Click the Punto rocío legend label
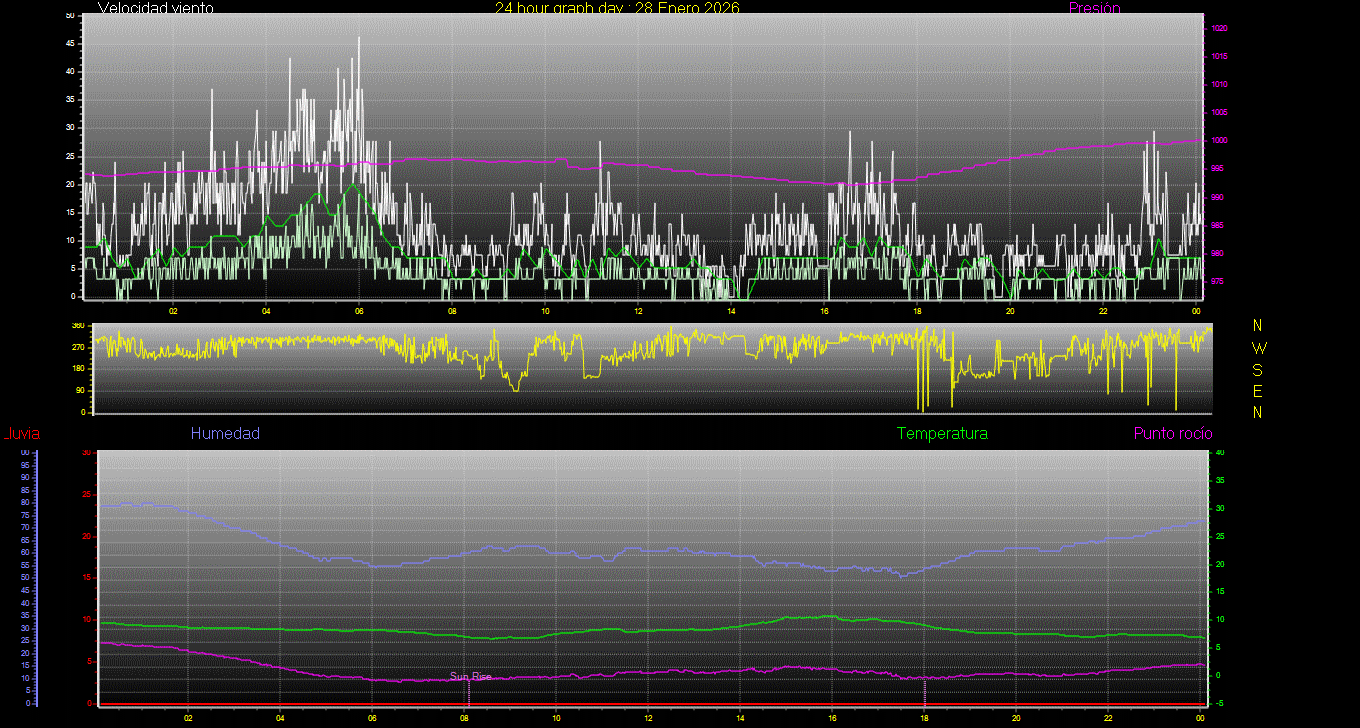Screen dimensions: 1360x728 (x=1172, y=433)
